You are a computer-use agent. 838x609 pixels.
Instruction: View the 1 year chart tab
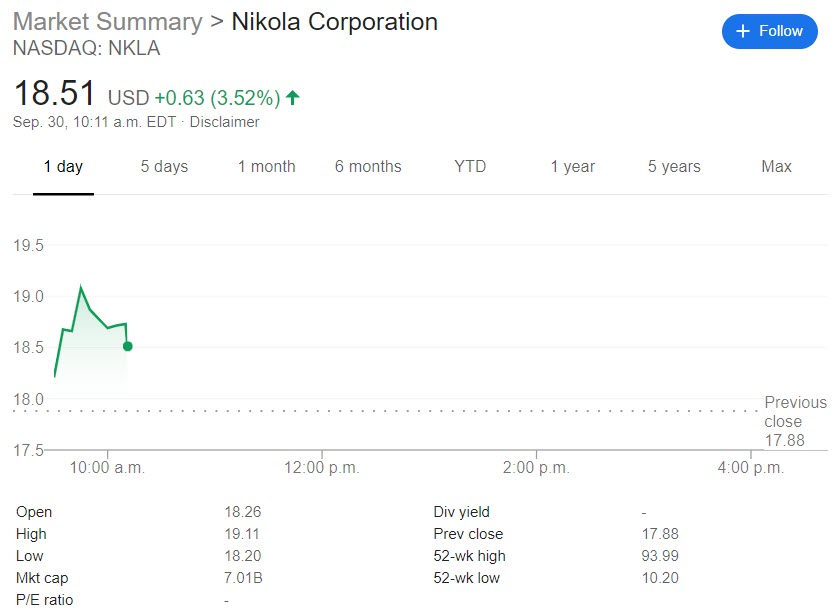click(x=572, y=167)
